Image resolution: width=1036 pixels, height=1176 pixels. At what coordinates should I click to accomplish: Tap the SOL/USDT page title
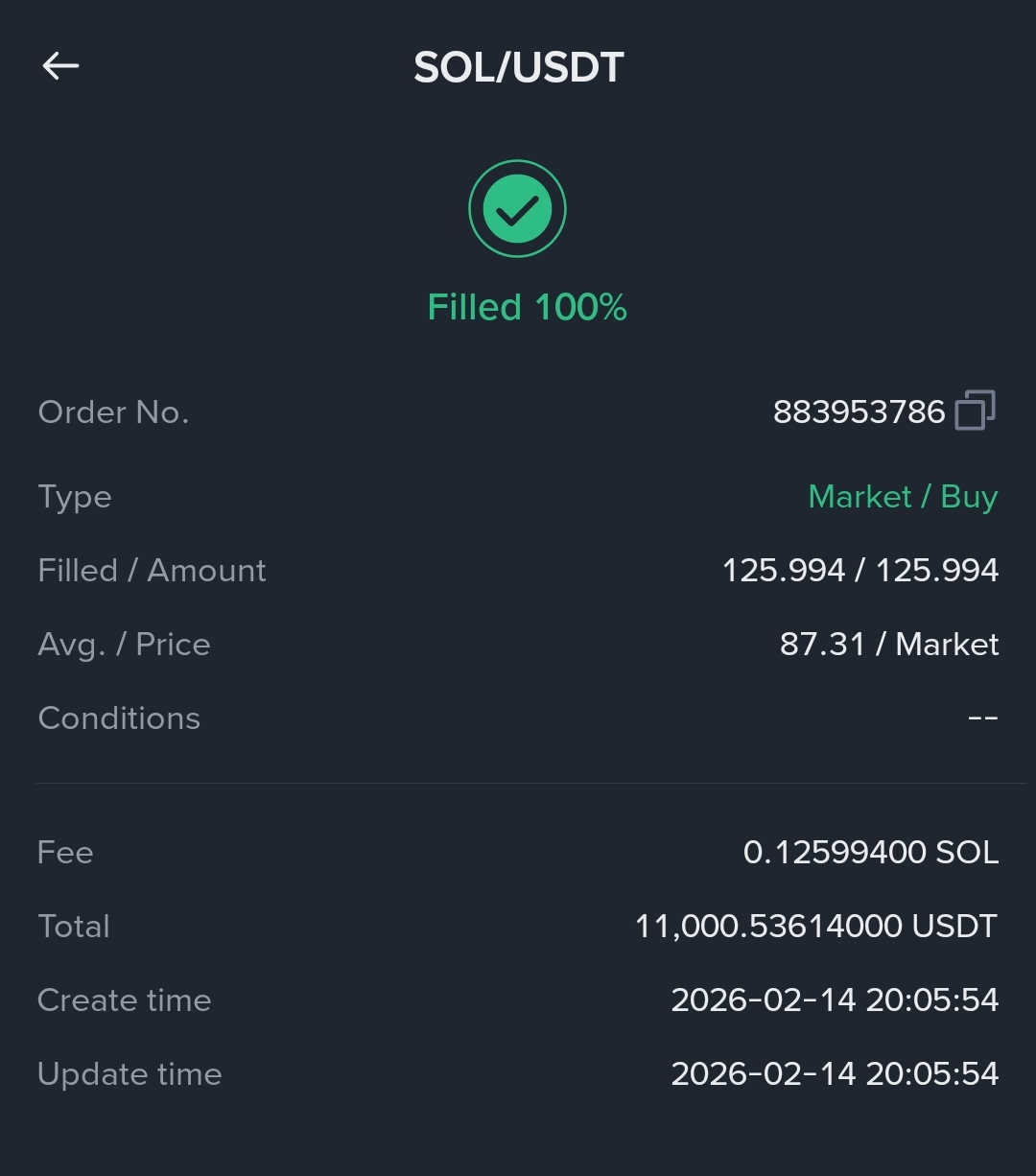click(519, 67)
